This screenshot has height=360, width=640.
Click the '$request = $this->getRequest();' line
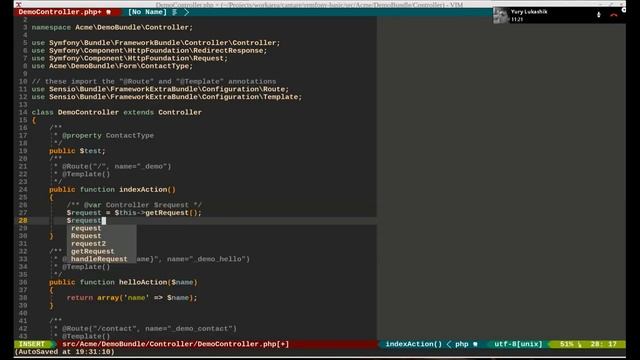pos(134,213)
